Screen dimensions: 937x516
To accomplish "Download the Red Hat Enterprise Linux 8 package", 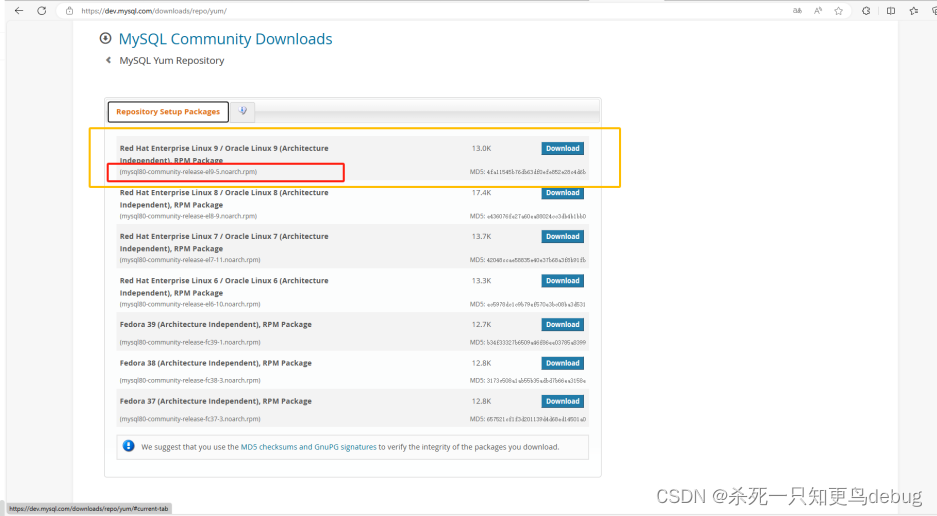I will tap(562, 193).
